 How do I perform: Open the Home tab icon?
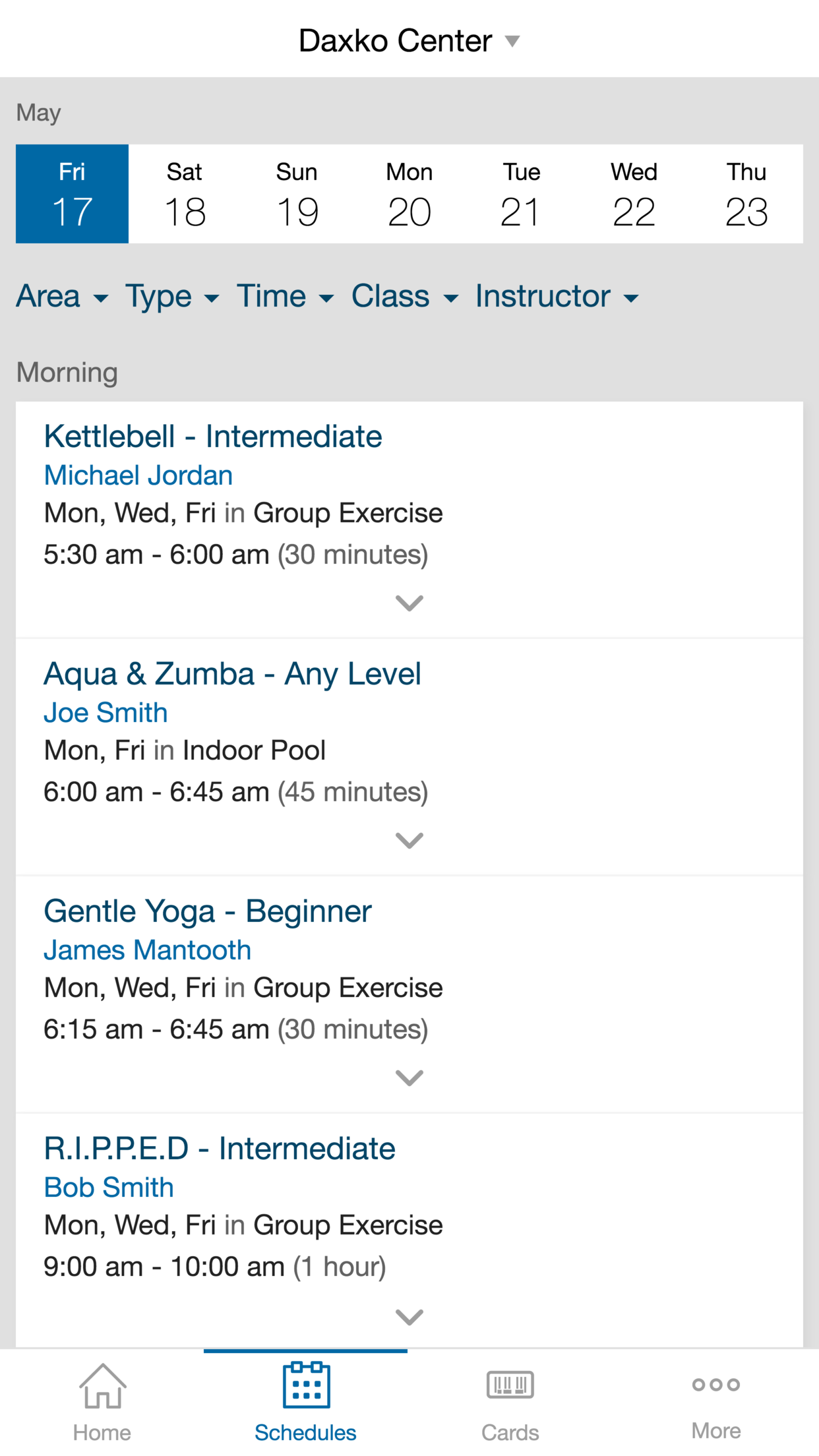(x=102, y=1385)
